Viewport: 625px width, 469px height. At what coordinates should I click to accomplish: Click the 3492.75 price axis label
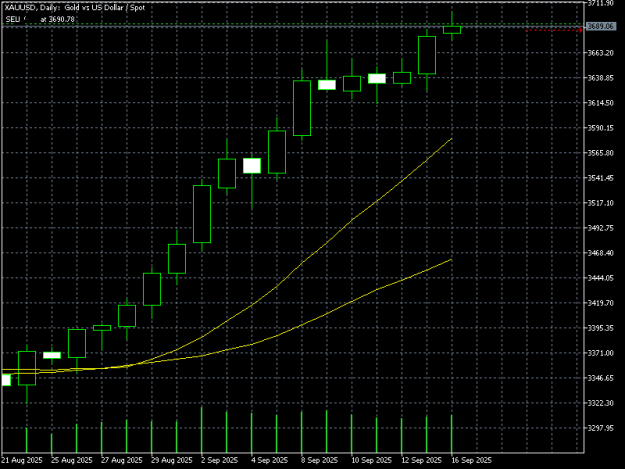coord(601,228)
